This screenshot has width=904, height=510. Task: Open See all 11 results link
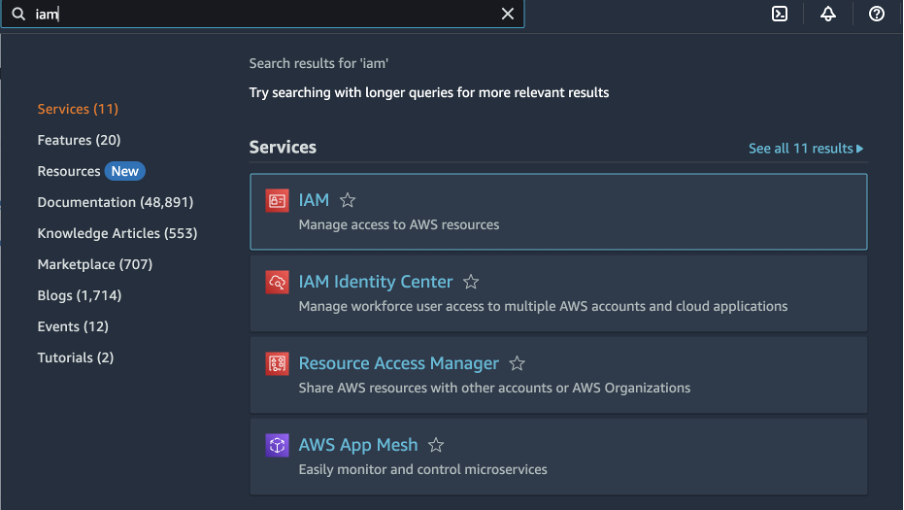click(x=806, y=149)
